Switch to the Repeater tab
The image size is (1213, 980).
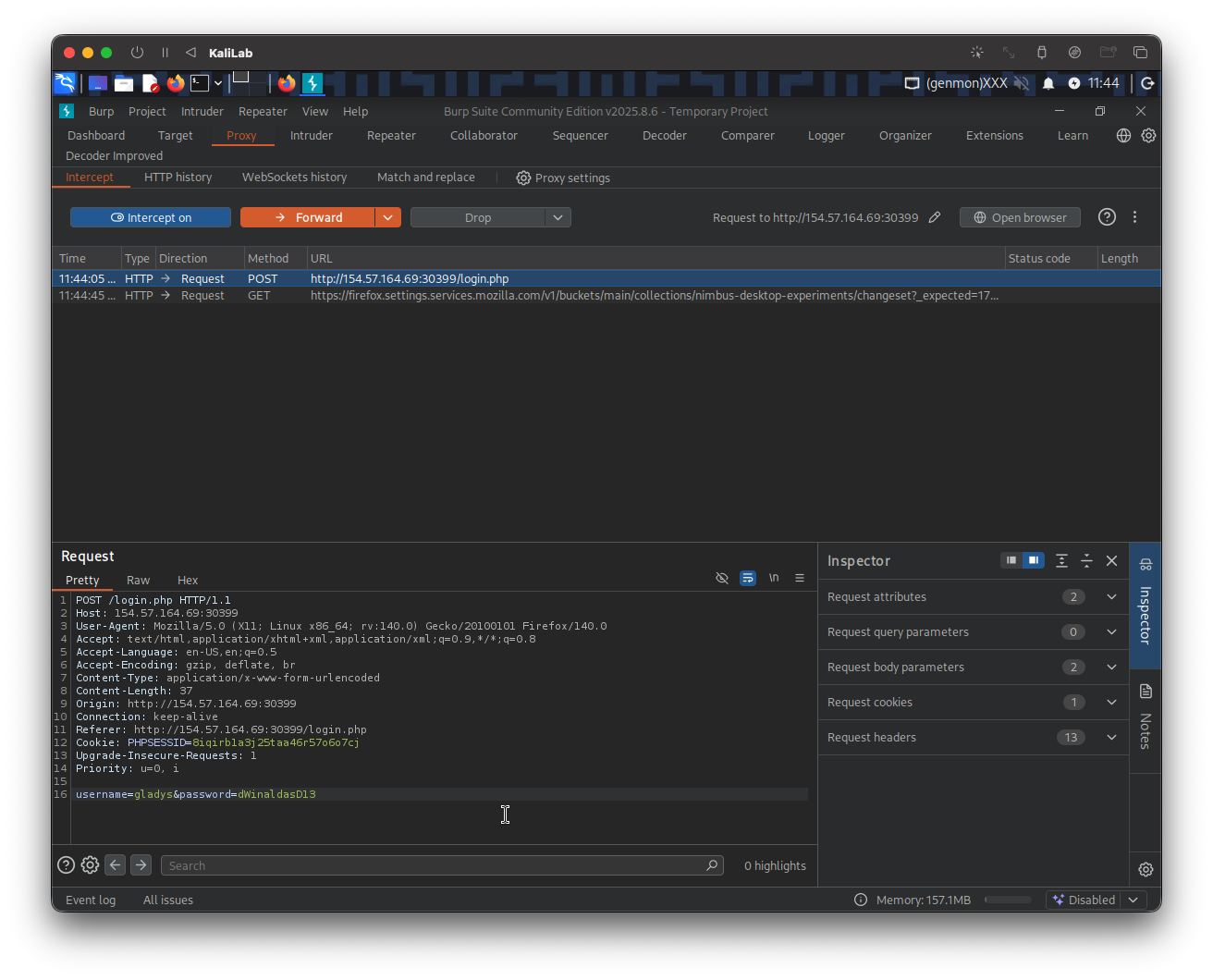pos(391,135)
